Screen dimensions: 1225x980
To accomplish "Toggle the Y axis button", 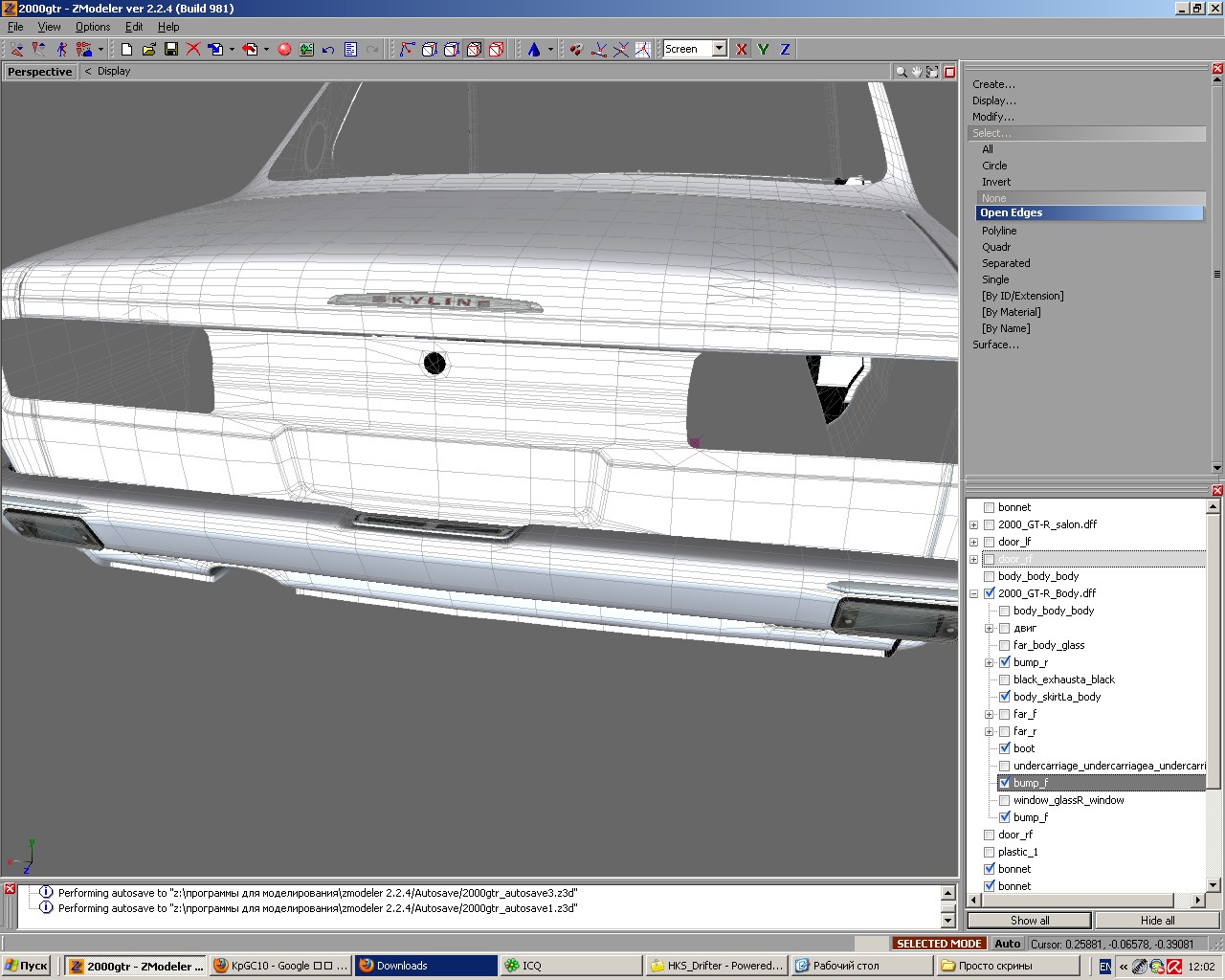I will [764, 49].
